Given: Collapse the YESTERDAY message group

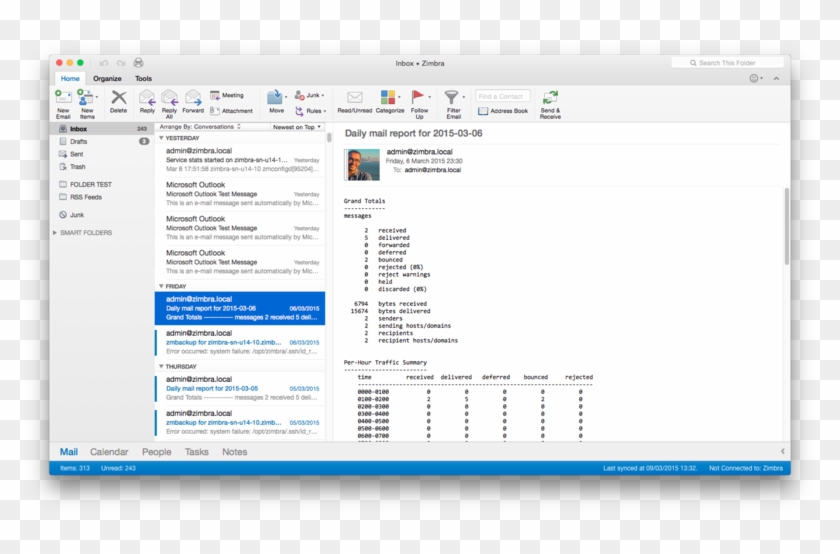Looking at the screenshot, I should pos(161,138).
